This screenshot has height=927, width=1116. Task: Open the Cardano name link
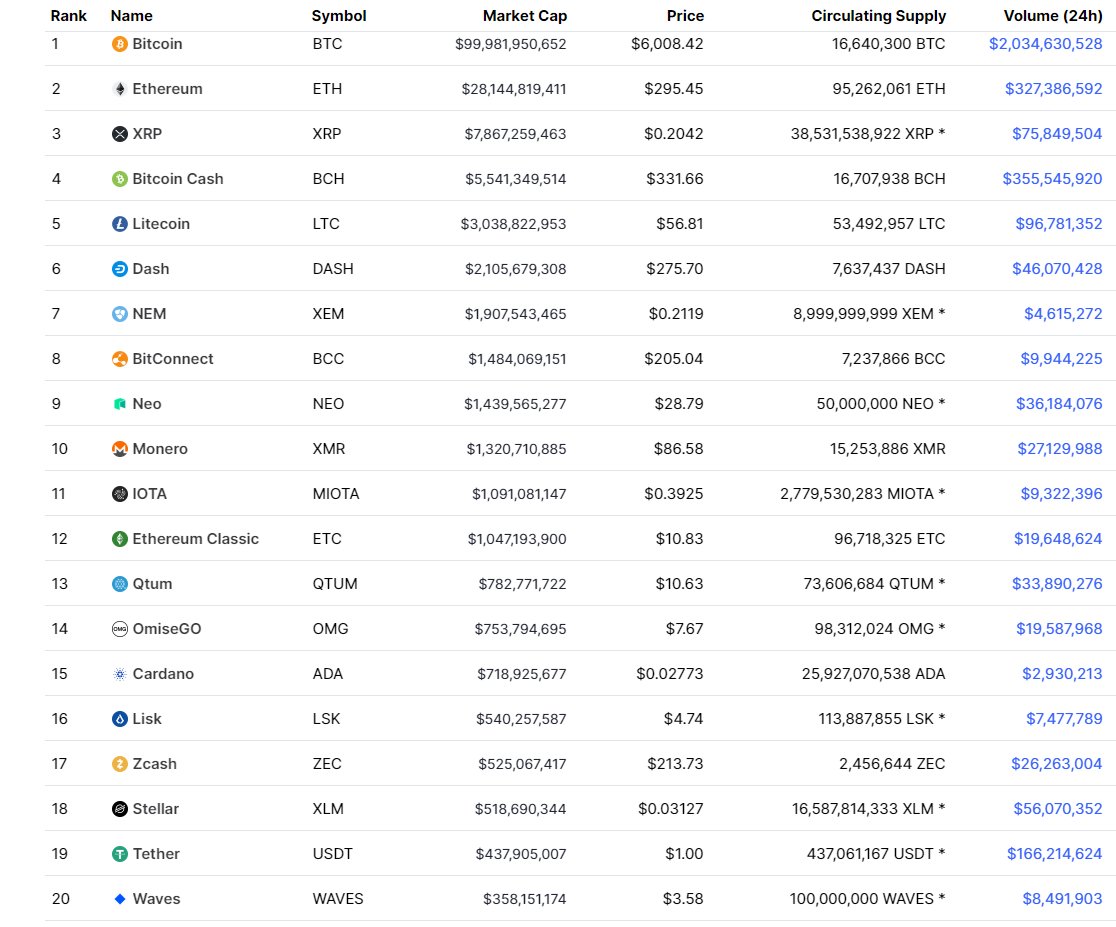tap(163, 674)
